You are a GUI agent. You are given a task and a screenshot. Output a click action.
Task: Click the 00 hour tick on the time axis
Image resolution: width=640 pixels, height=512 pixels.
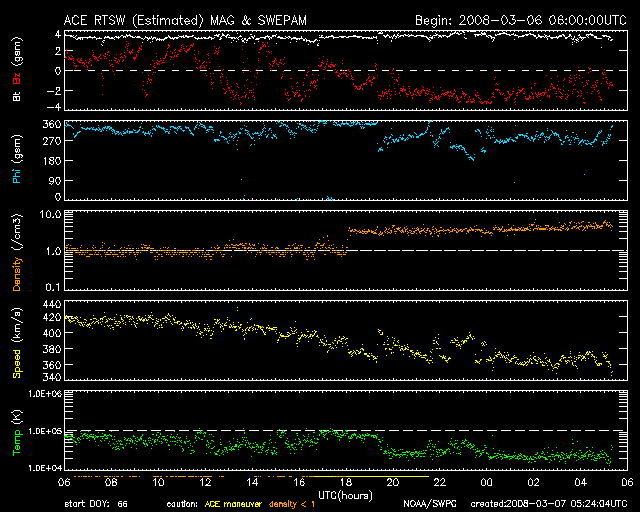[486, 482]
